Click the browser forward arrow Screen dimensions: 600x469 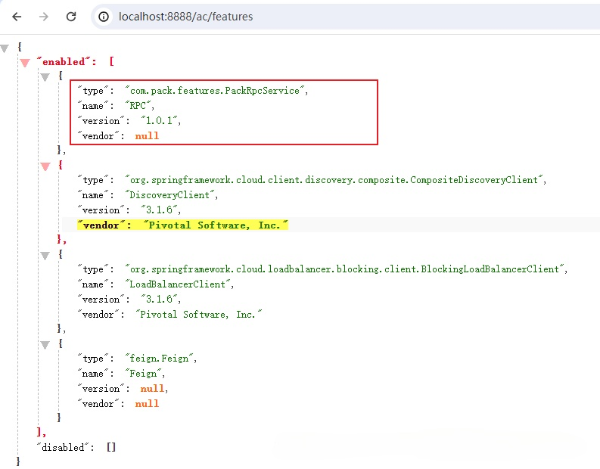click(44, 16)
